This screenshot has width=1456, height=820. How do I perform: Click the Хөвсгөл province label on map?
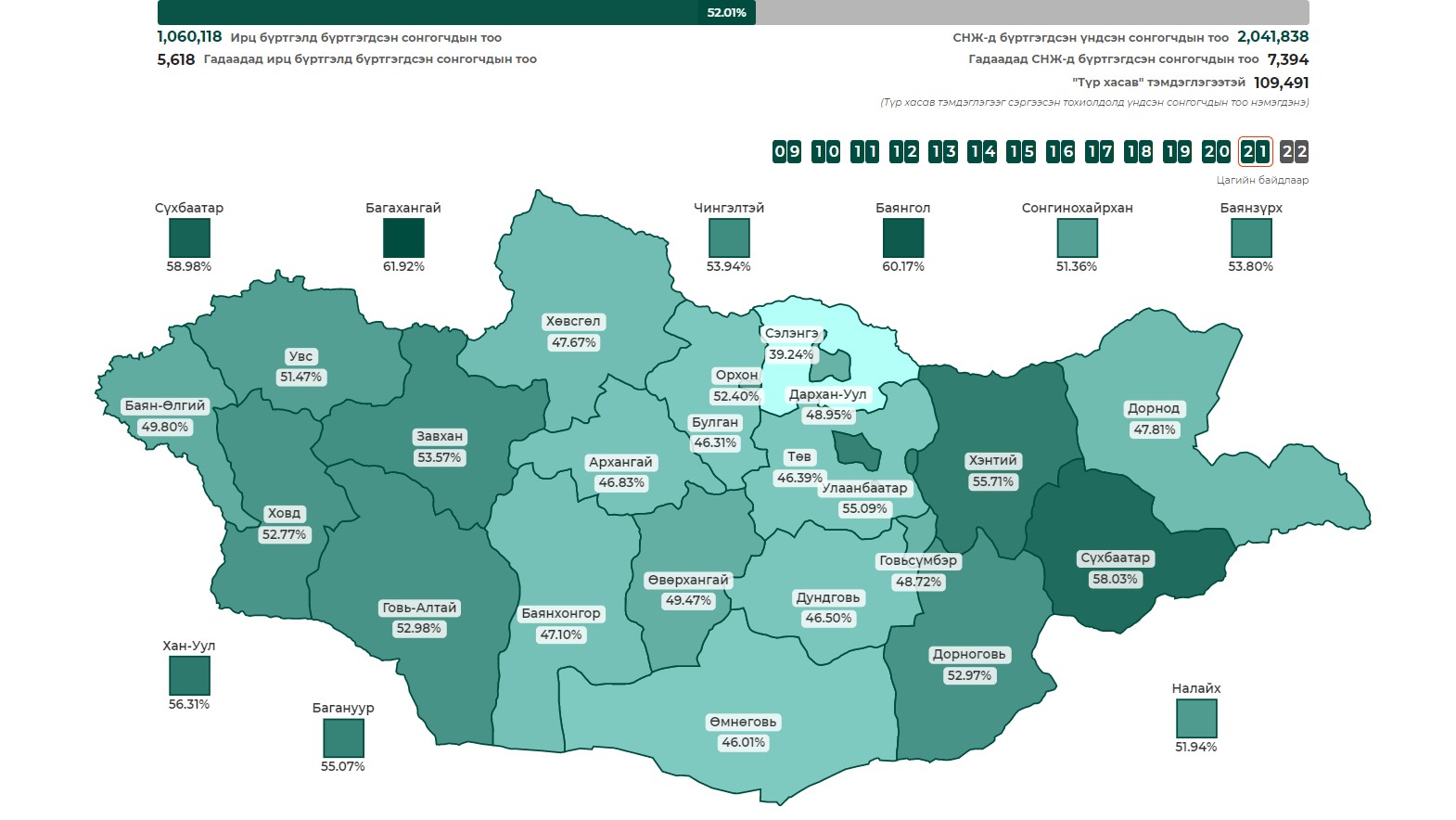(573, 322)
